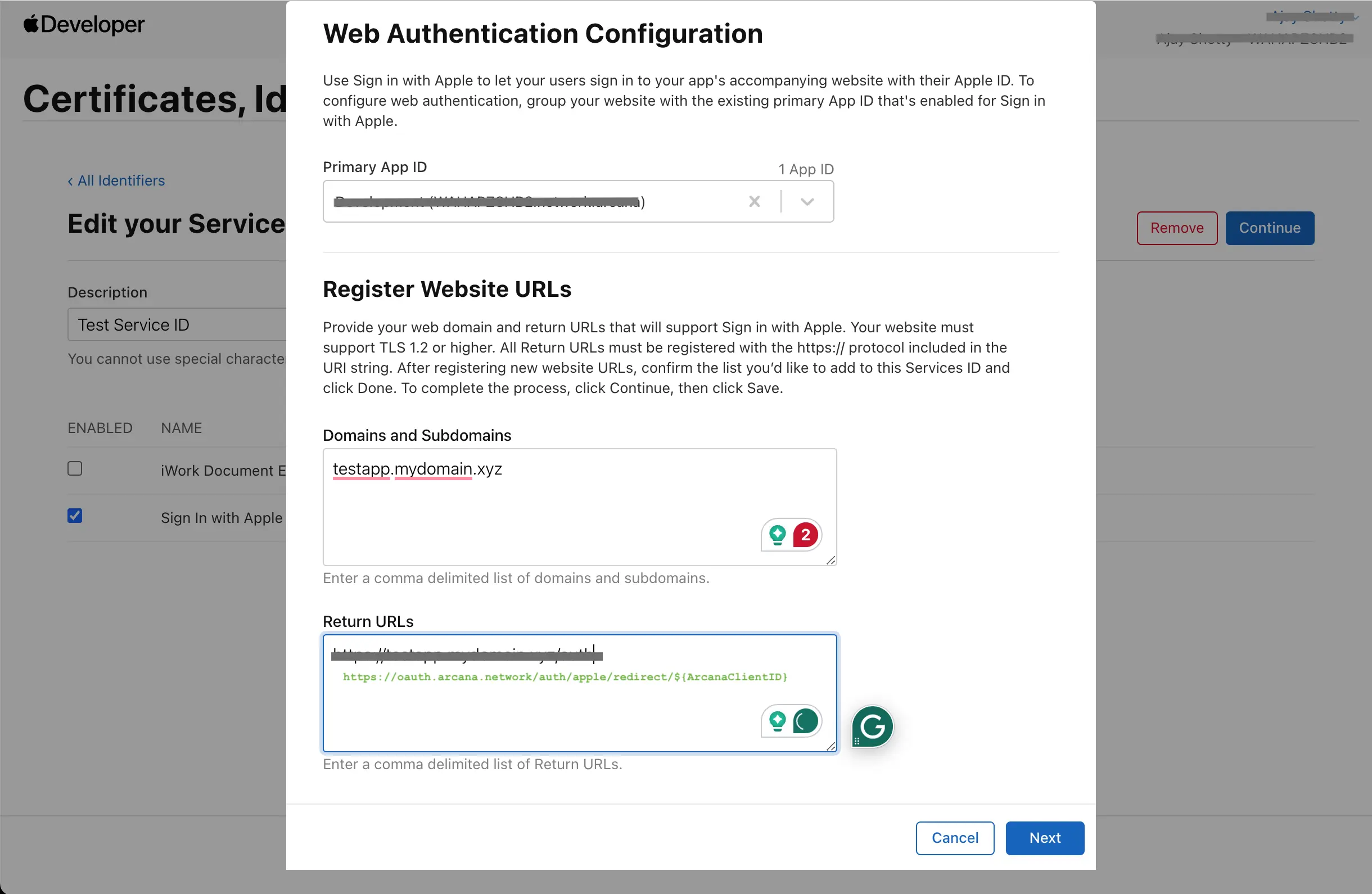Click the NAME column header

click(182, 428)
